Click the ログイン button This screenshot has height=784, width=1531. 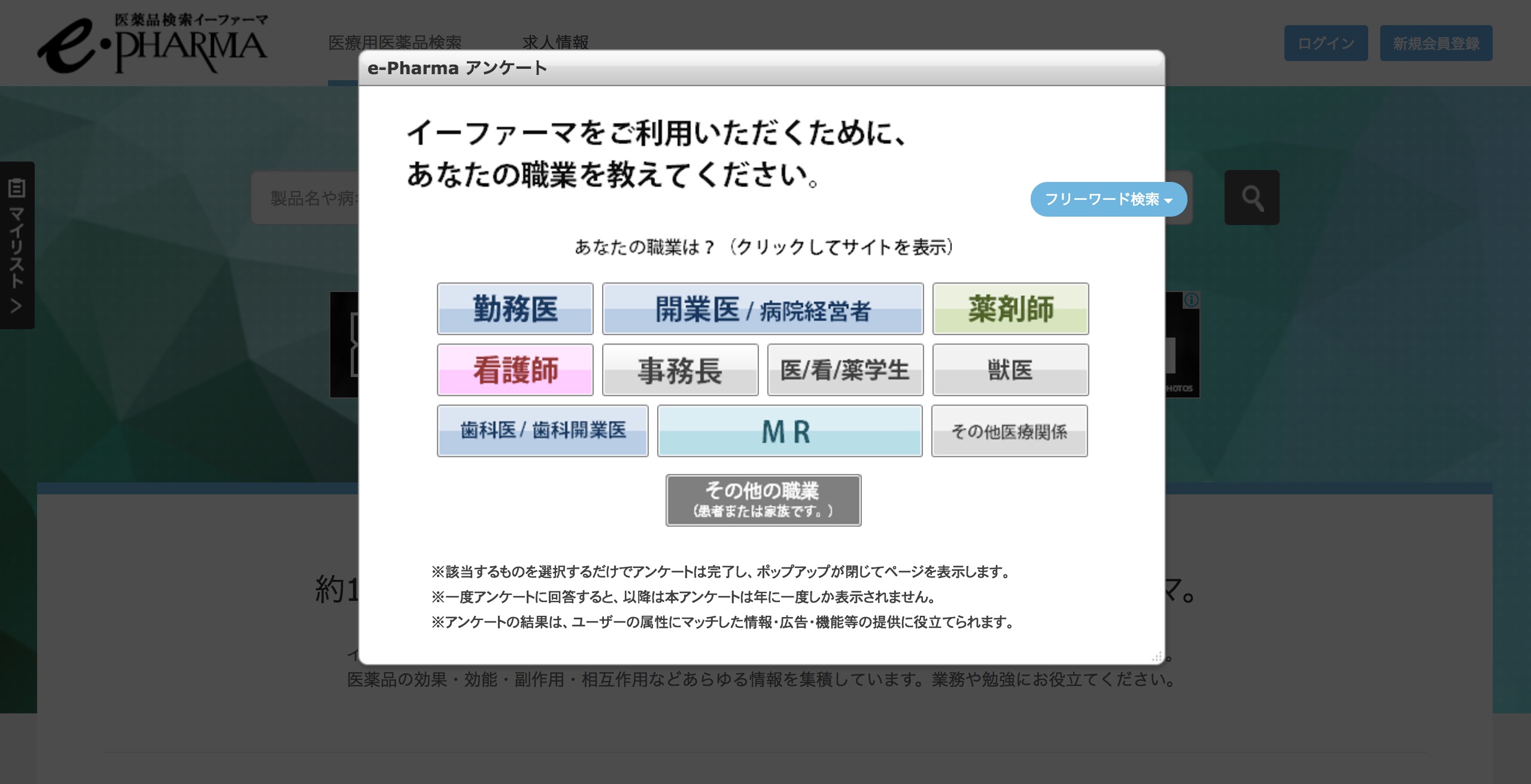[1326, 43]
